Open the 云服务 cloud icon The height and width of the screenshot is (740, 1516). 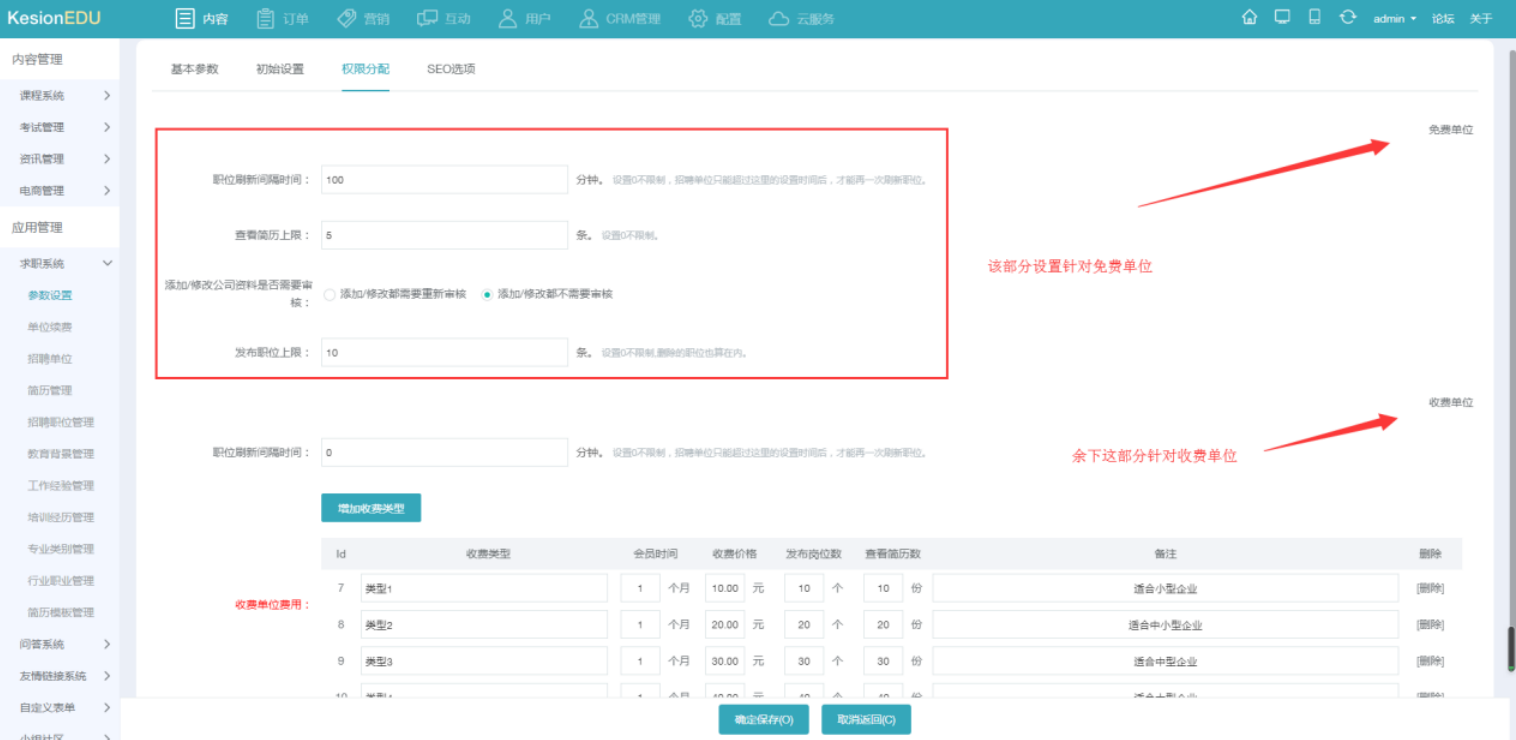pyautogui.click(x=779, y=19)
